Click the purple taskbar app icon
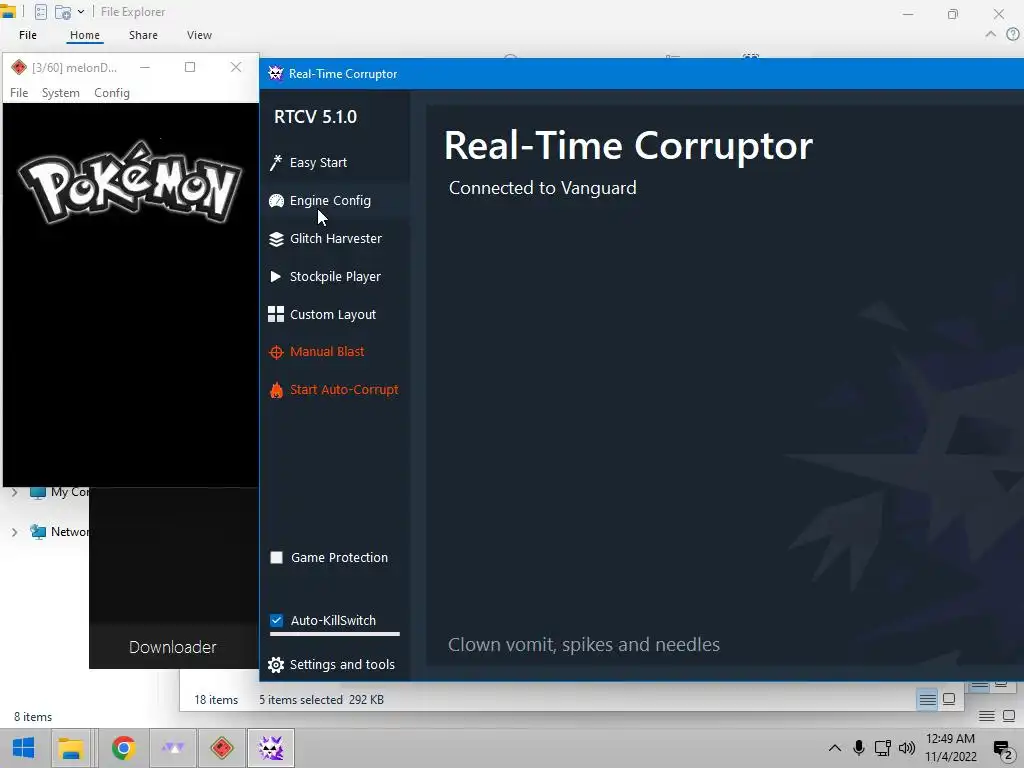The width and height of the screenshot is (1024, 768). coord(173,748)
